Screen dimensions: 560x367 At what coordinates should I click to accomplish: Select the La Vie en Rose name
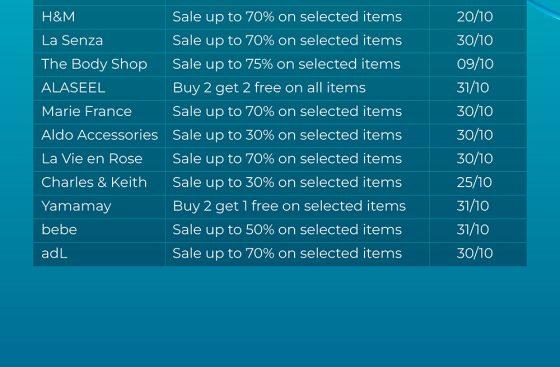click(x=92, y=159)
